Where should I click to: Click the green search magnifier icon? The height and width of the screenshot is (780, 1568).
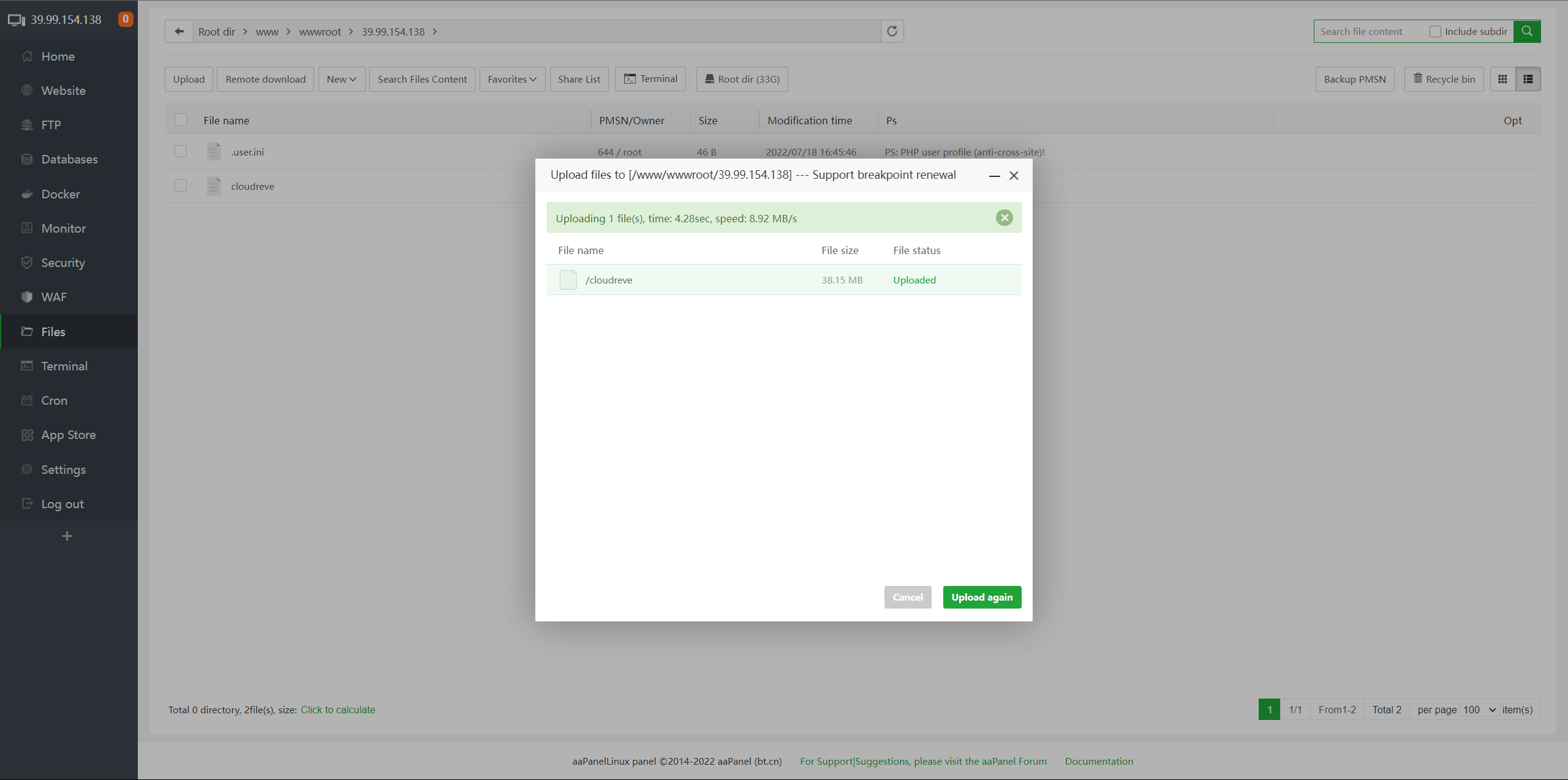(x=1526, y=31)
